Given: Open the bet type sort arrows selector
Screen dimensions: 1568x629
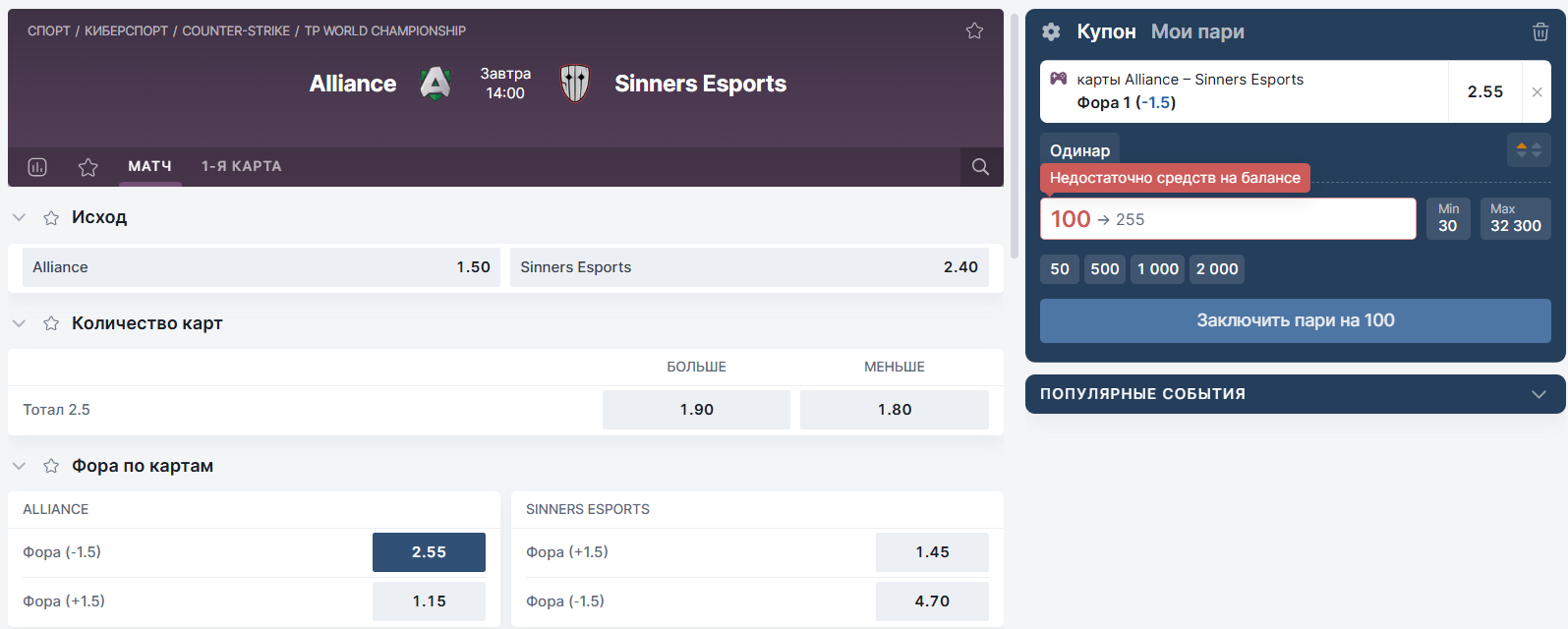Looking at the screenshot, I should (1529, 150).
